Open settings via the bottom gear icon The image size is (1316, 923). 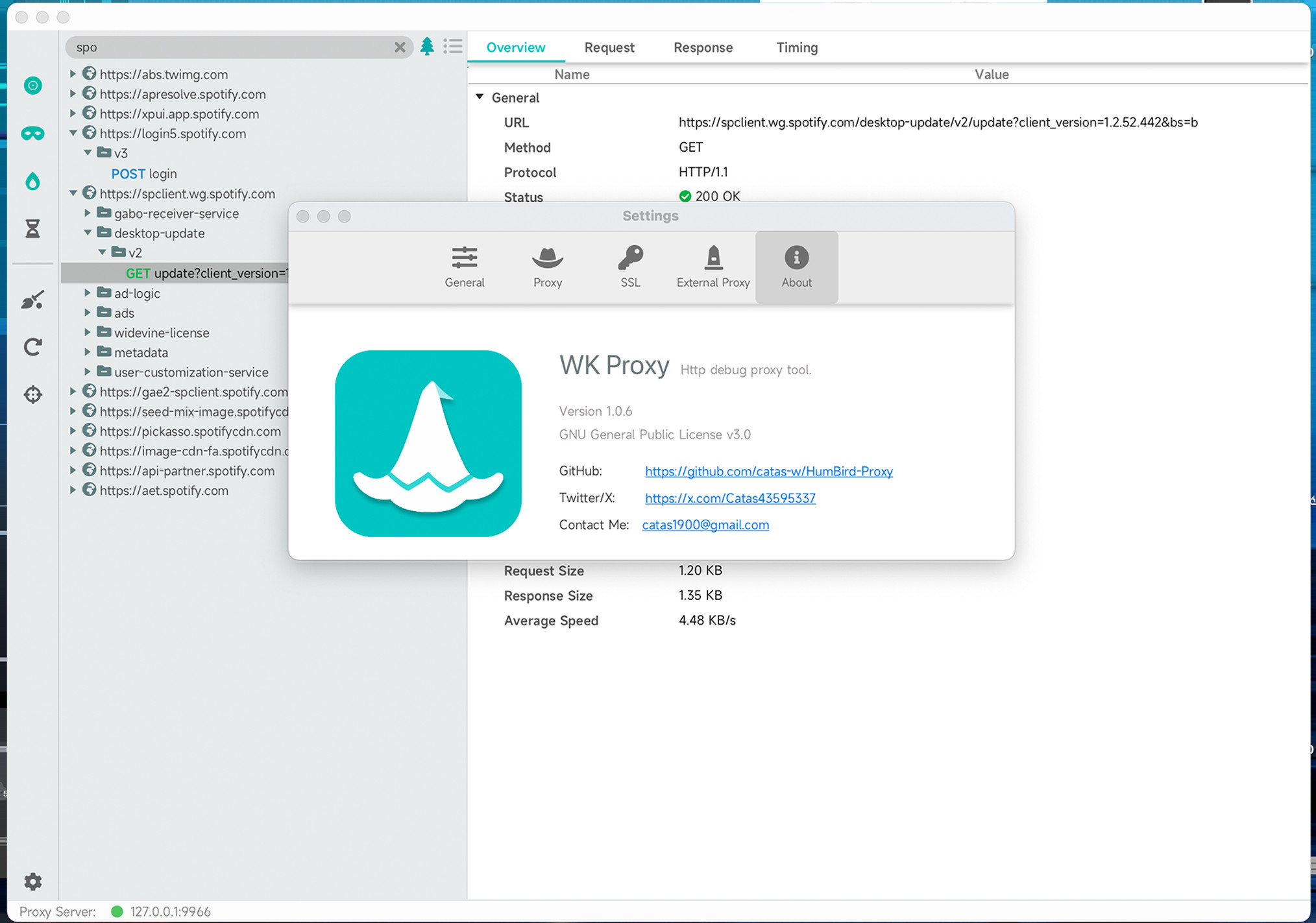pos(32,881)
